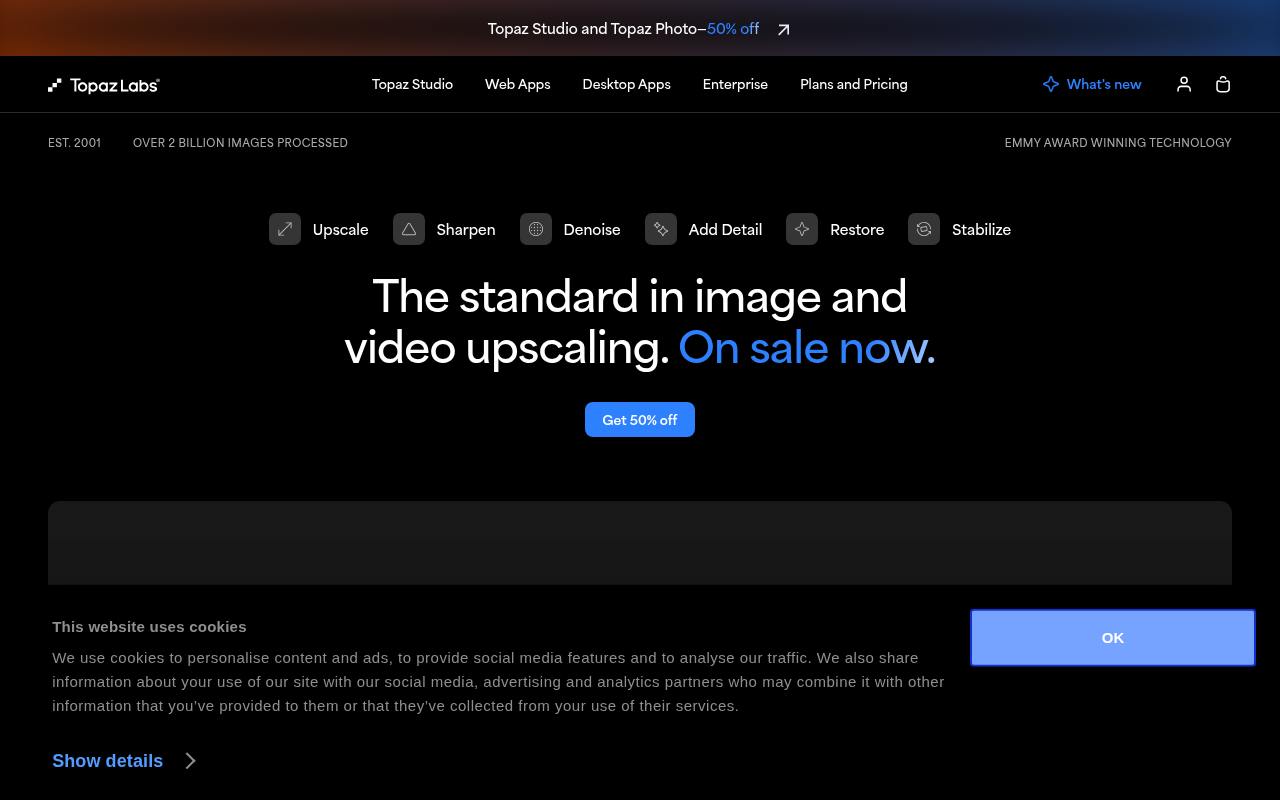Click the Restore label
1280x800 pixels.
[857, 229]
